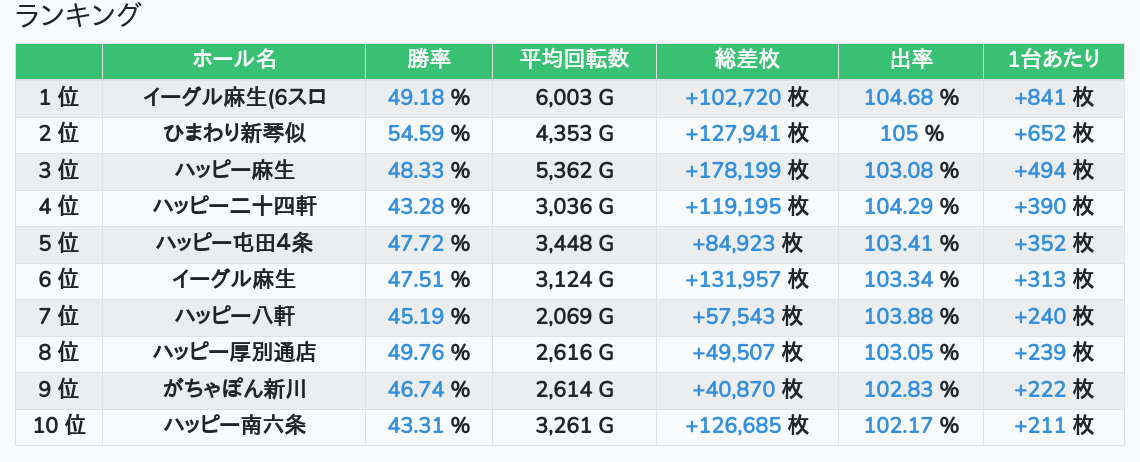Click the +131,957 total difference link

click(x=733, y=280)
